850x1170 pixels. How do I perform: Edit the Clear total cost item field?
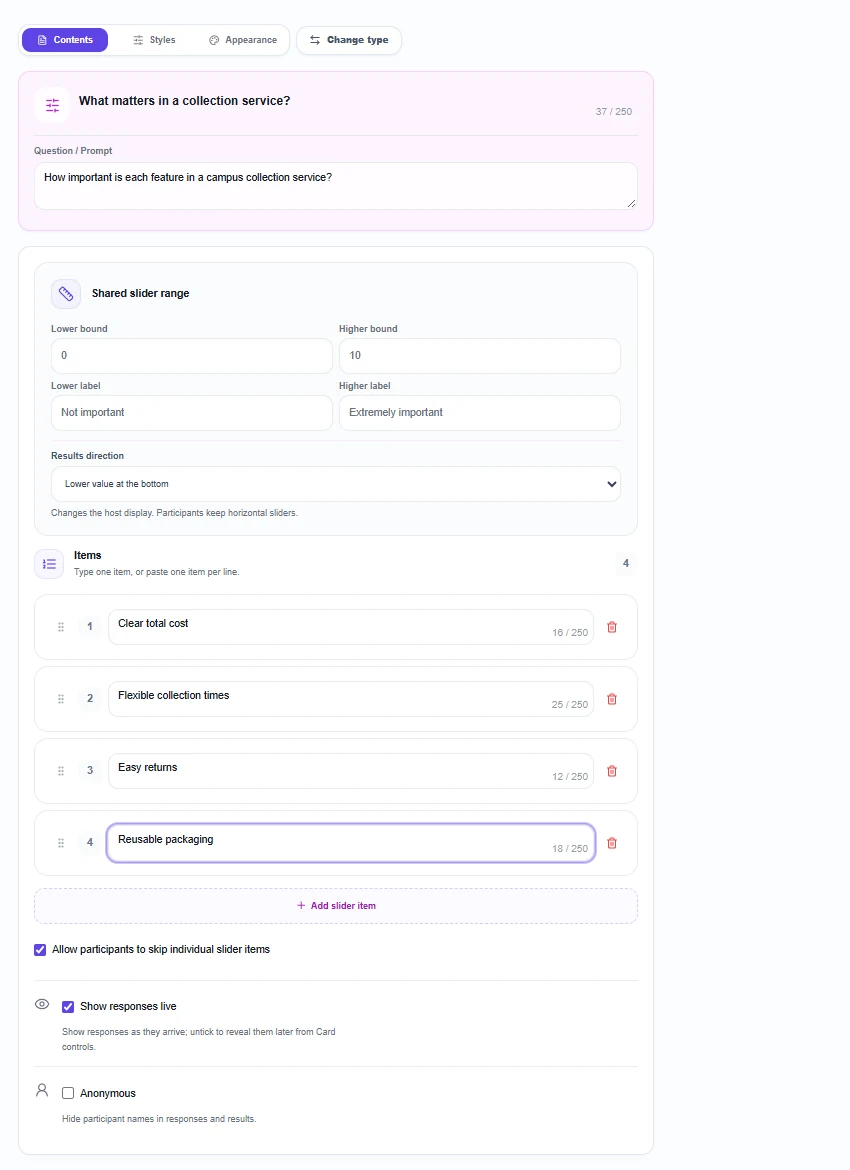coord(351,627)
